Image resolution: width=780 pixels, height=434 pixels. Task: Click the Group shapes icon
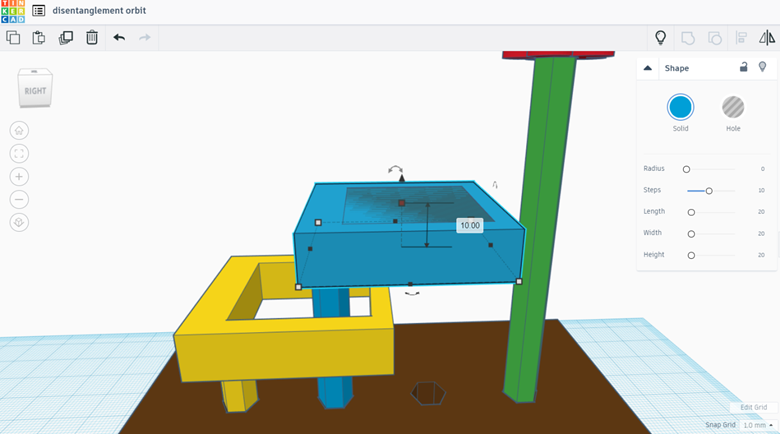pos(688,38)
